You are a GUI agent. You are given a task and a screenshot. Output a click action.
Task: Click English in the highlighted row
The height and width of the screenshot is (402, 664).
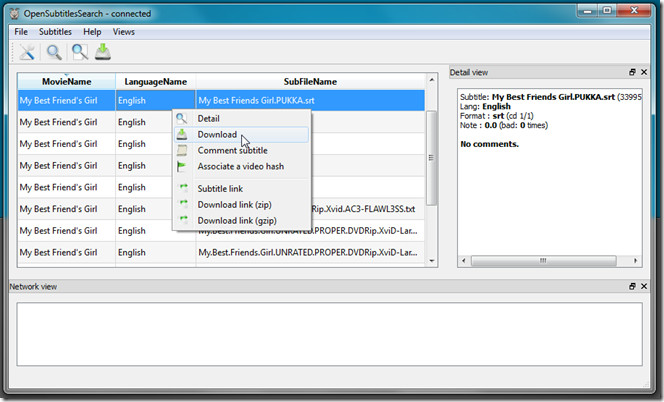155,100
